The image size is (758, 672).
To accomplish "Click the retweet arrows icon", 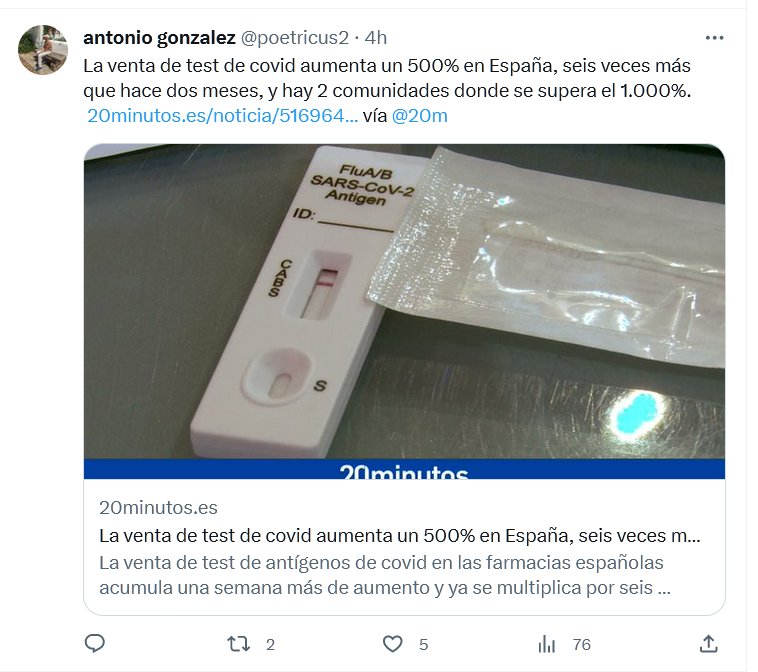I will point(238,644).
